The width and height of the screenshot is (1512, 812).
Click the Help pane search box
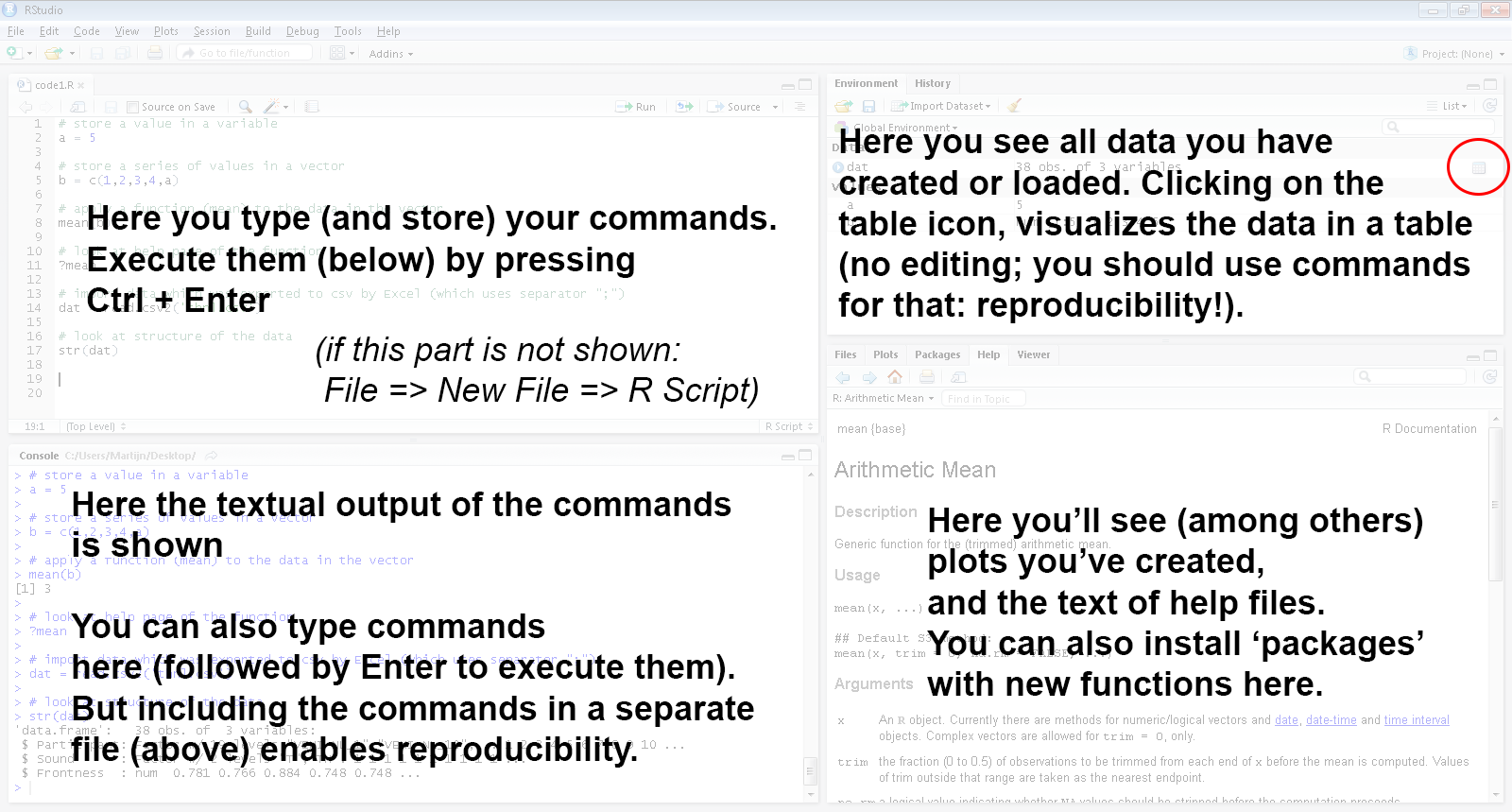pyautogui.click(x=1409, y=376)
